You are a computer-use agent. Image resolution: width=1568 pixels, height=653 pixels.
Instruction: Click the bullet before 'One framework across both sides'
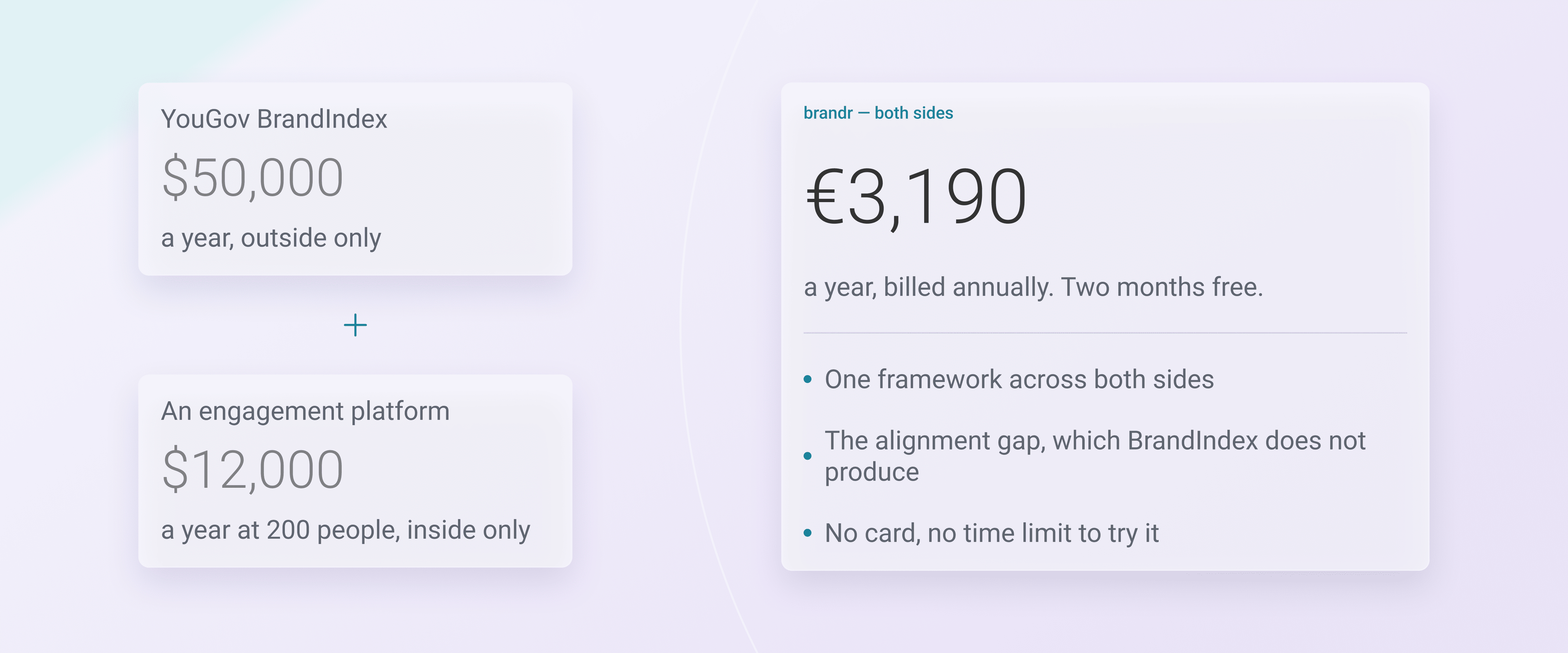click(x=808, y=379)
